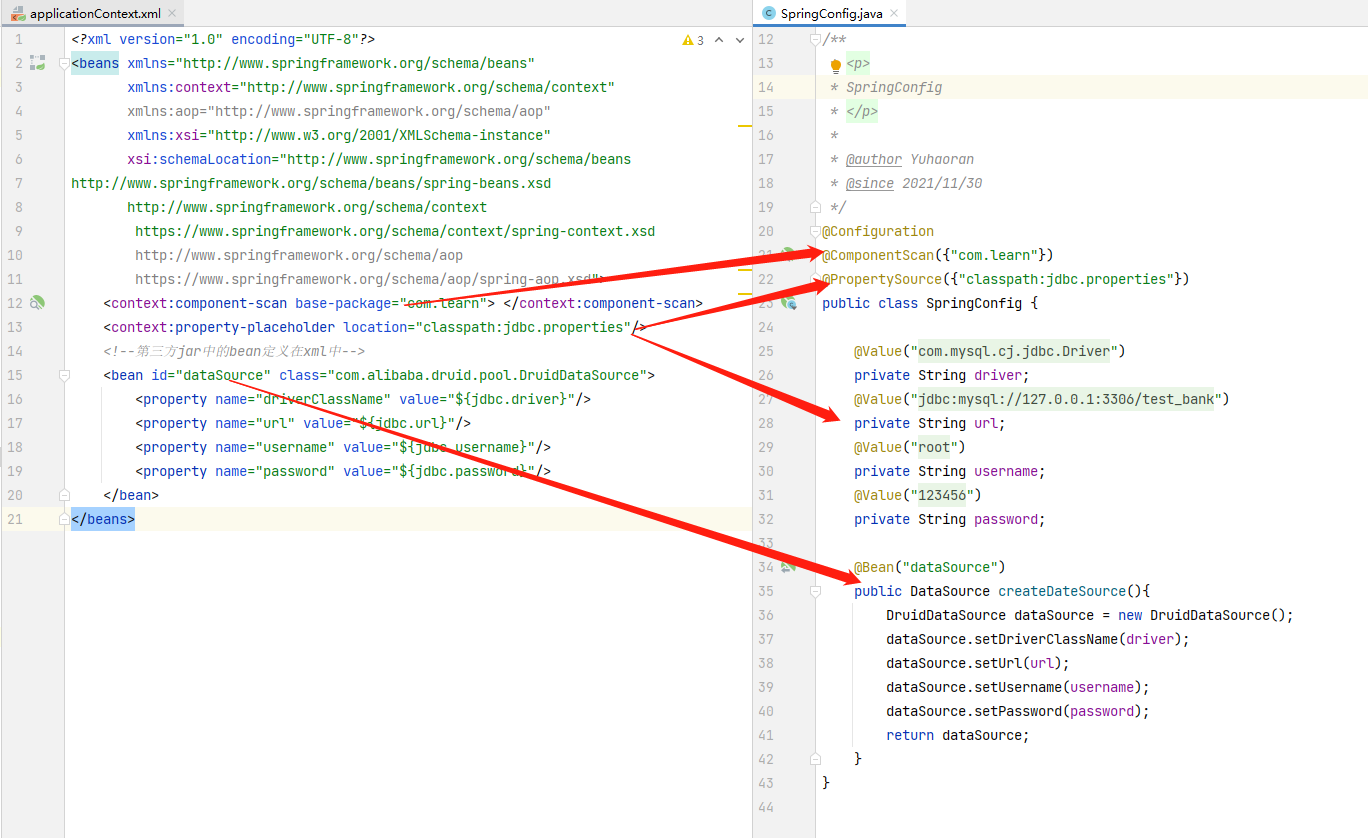Switch to the SpringConfig.java tab
1368x838 pixels.
(830, 14)
